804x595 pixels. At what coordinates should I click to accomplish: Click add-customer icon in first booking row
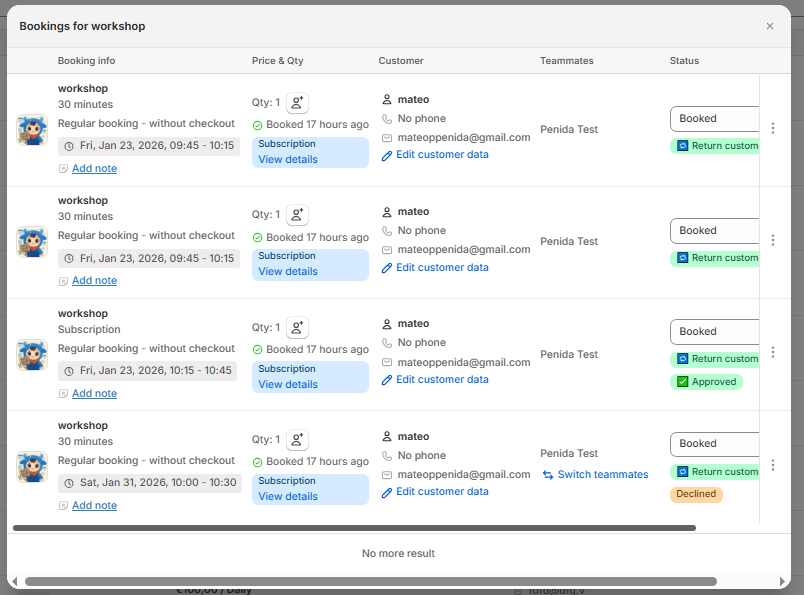297,103
